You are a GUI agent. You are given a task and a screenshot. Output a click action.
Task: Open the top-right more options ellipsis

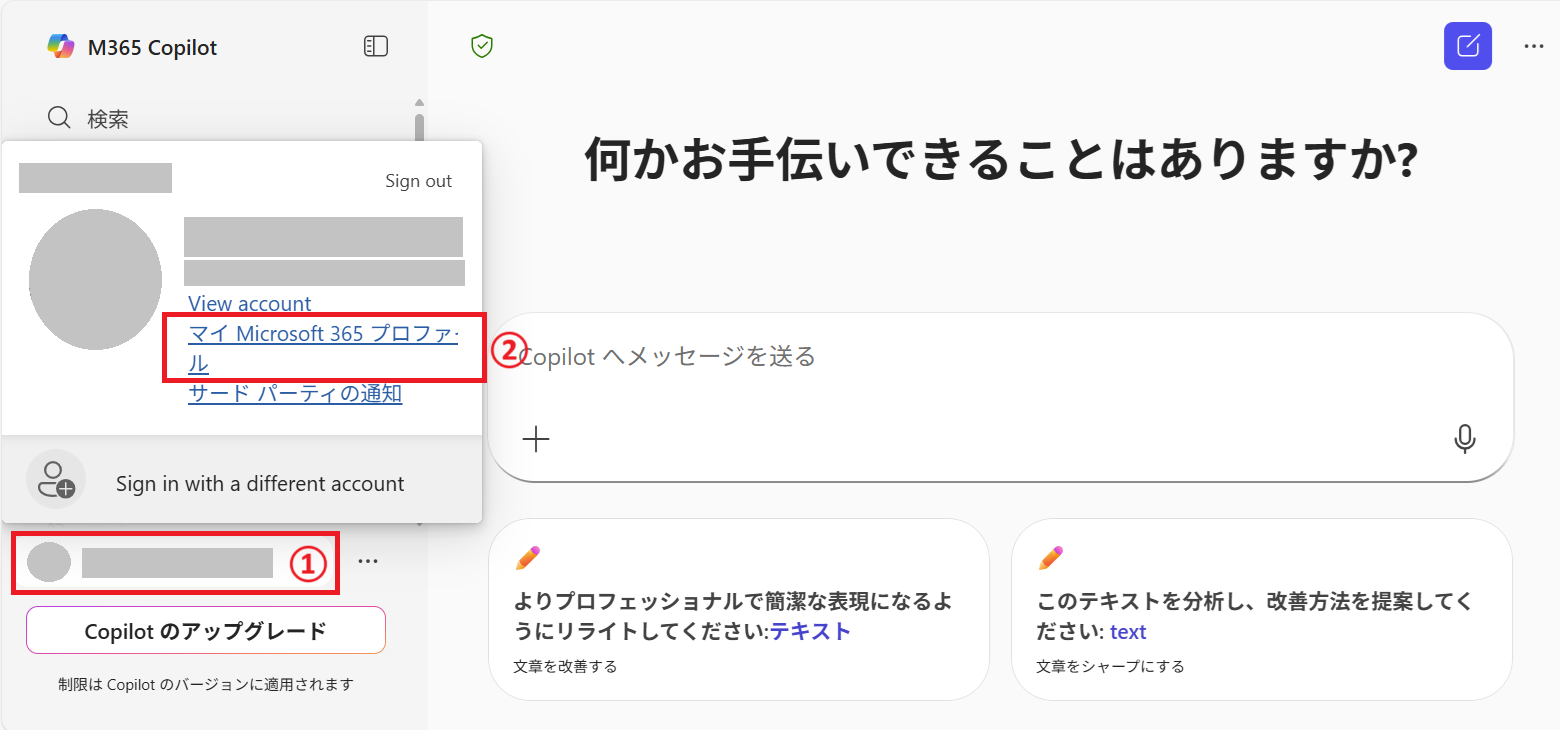[1534, 46]
